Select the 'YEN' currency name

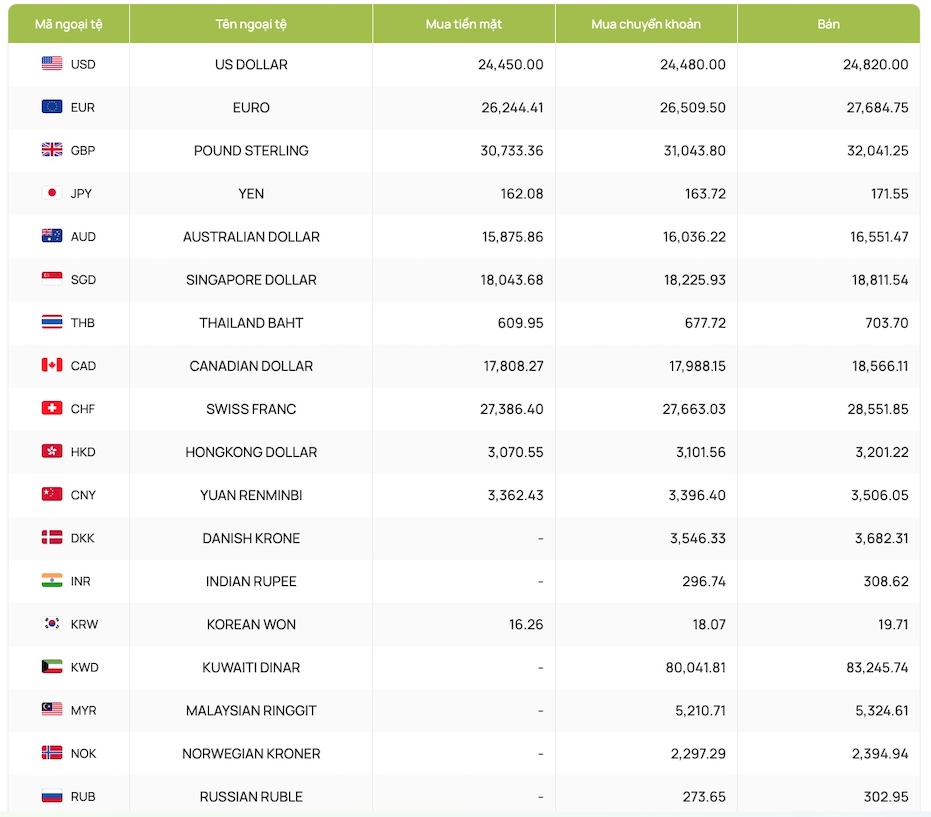pyautogui.click(x=251, y=194)
